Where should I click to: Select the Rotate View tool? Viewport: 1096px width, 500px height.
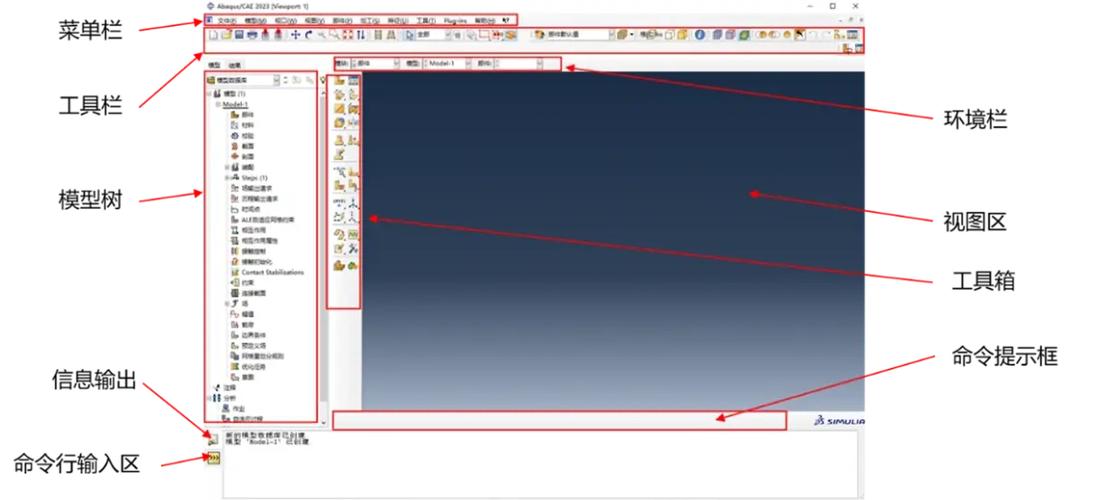[x=309, y=35]
